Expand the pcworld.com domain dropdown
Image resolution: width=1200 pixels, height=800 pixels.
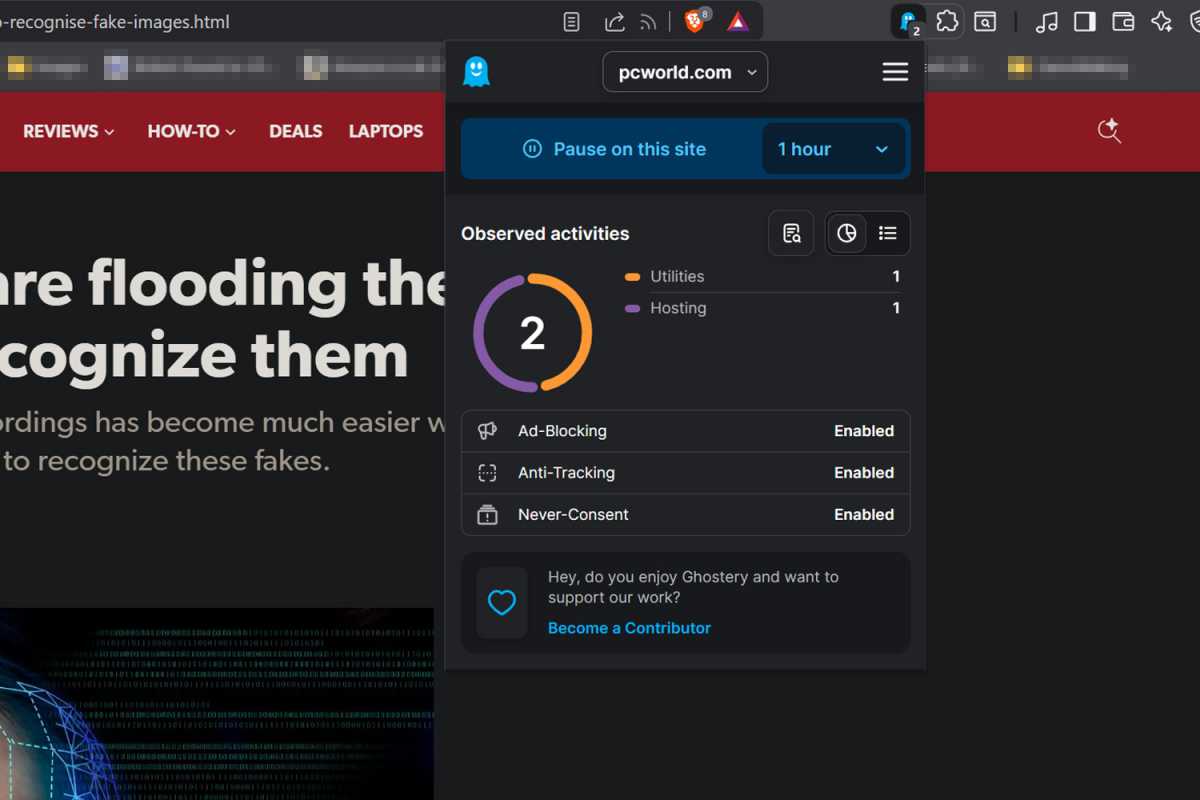coord(685,72)
